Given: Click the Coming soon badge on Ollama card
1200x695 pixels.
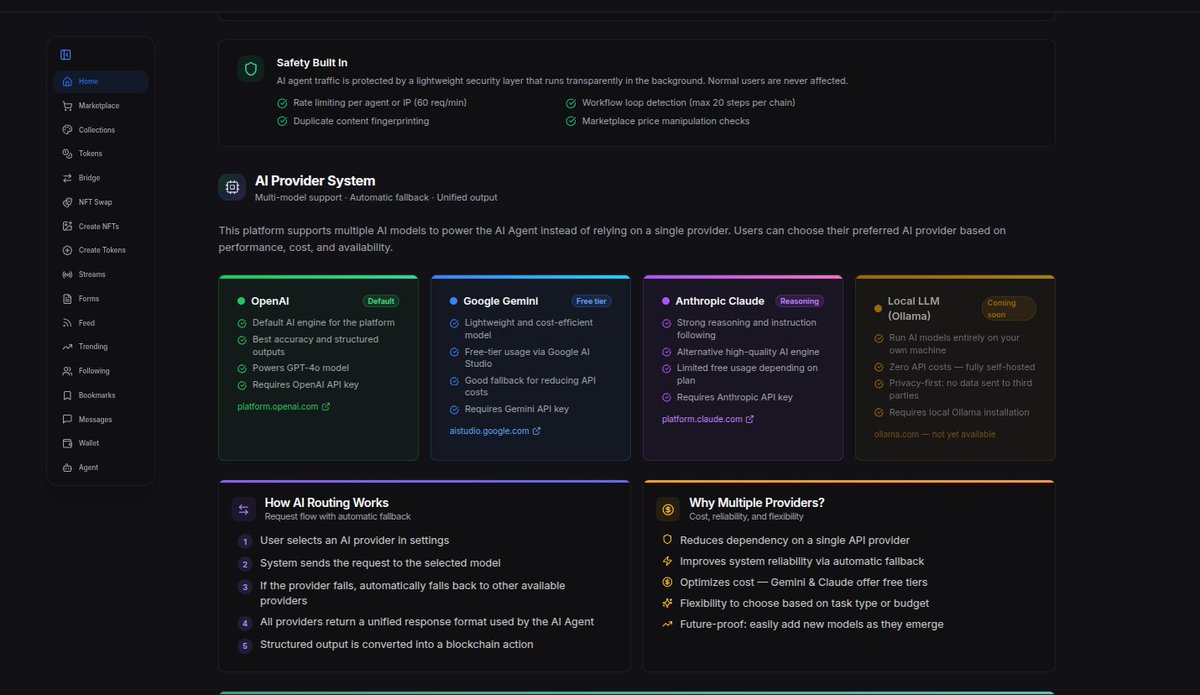Looking at the screenshot, I should pos(1008,308).
